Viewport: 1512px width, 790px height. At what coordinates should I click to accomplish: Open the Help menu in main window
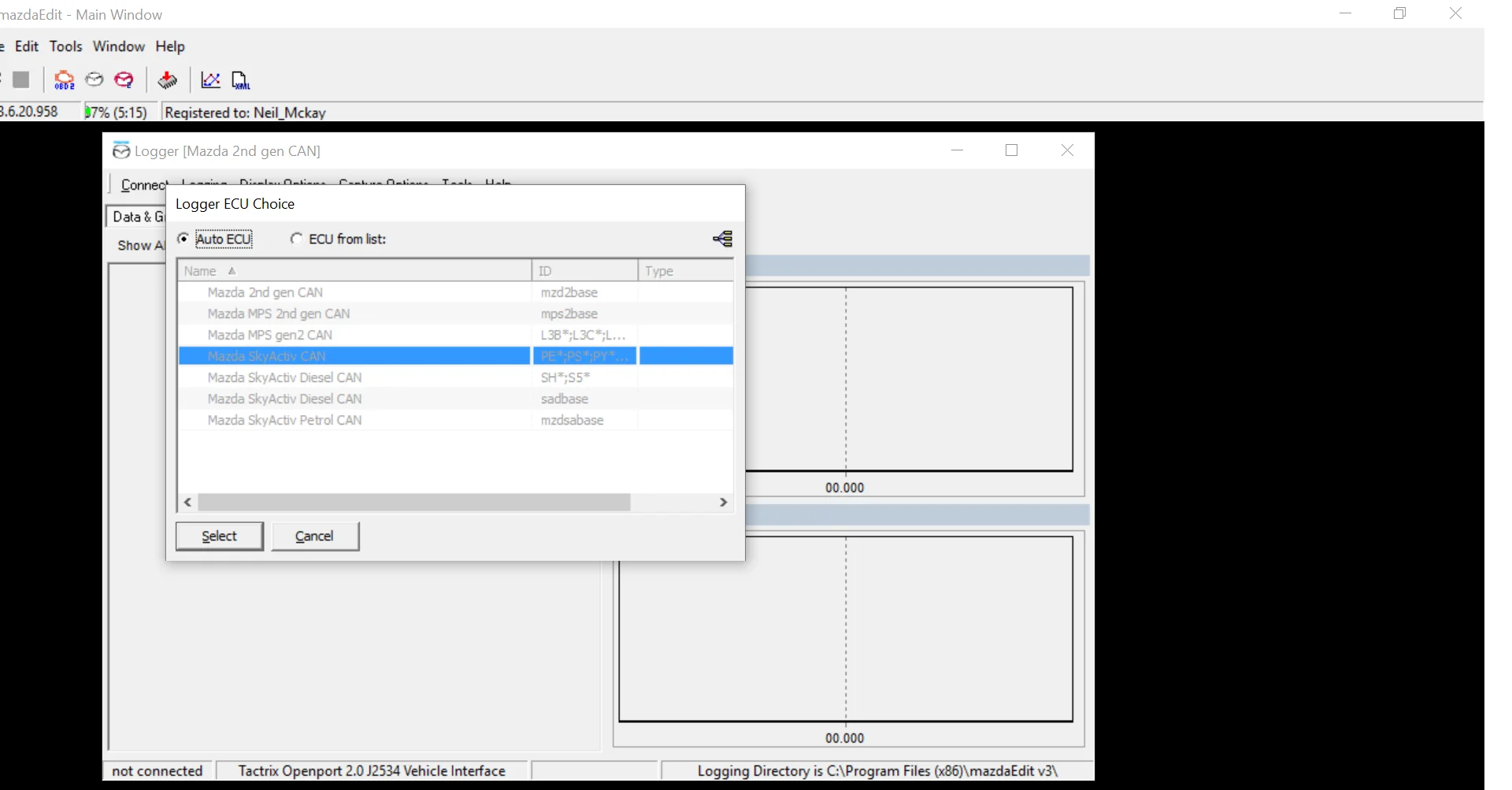coord(170,46)
